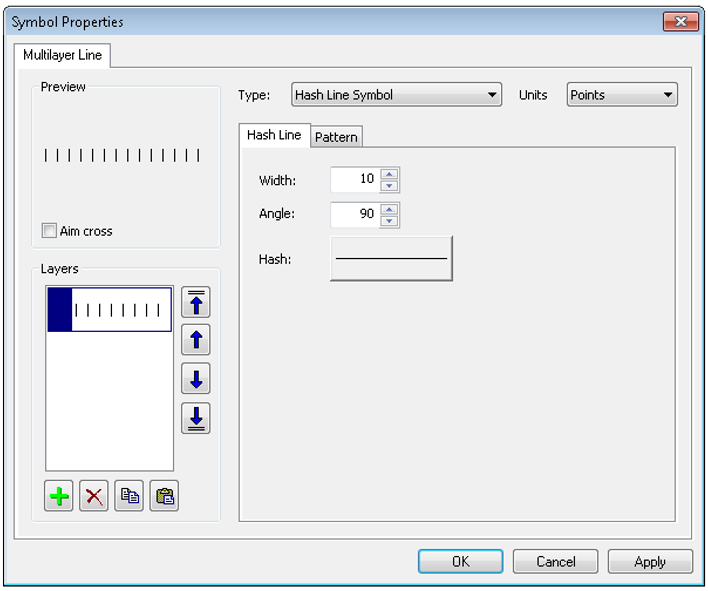
Task: Increase Width value with up spinner
Action: pos(389,174)
